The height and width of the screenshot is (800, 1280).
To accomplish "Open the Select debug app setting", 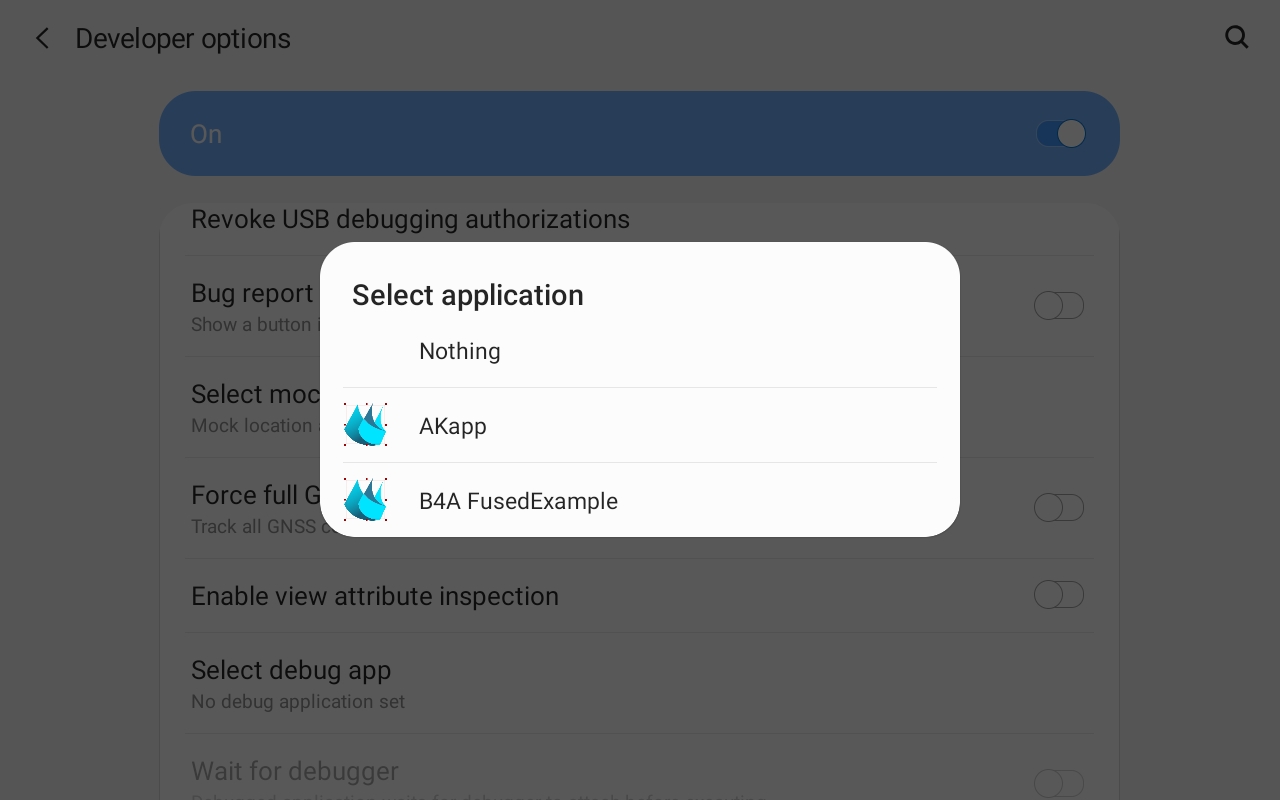I will click(x=291, y=670).
